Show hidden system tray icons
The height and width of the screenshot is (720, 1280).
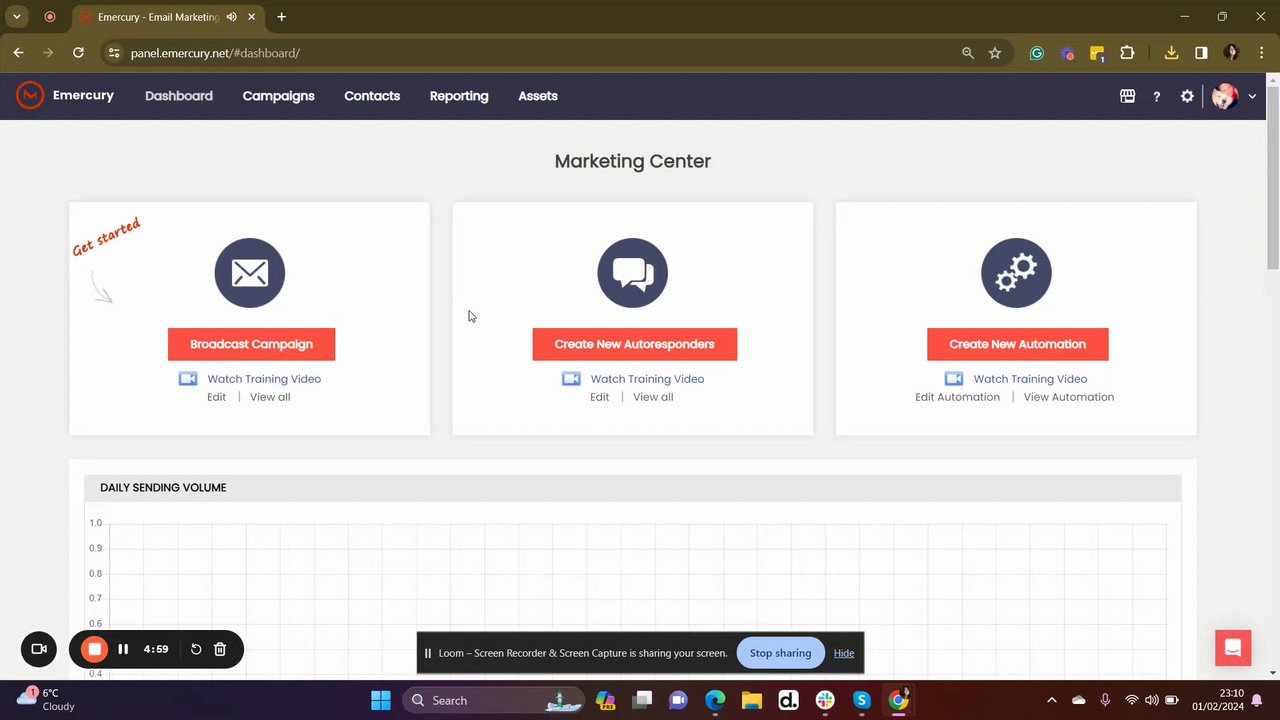click(1051, 700)
